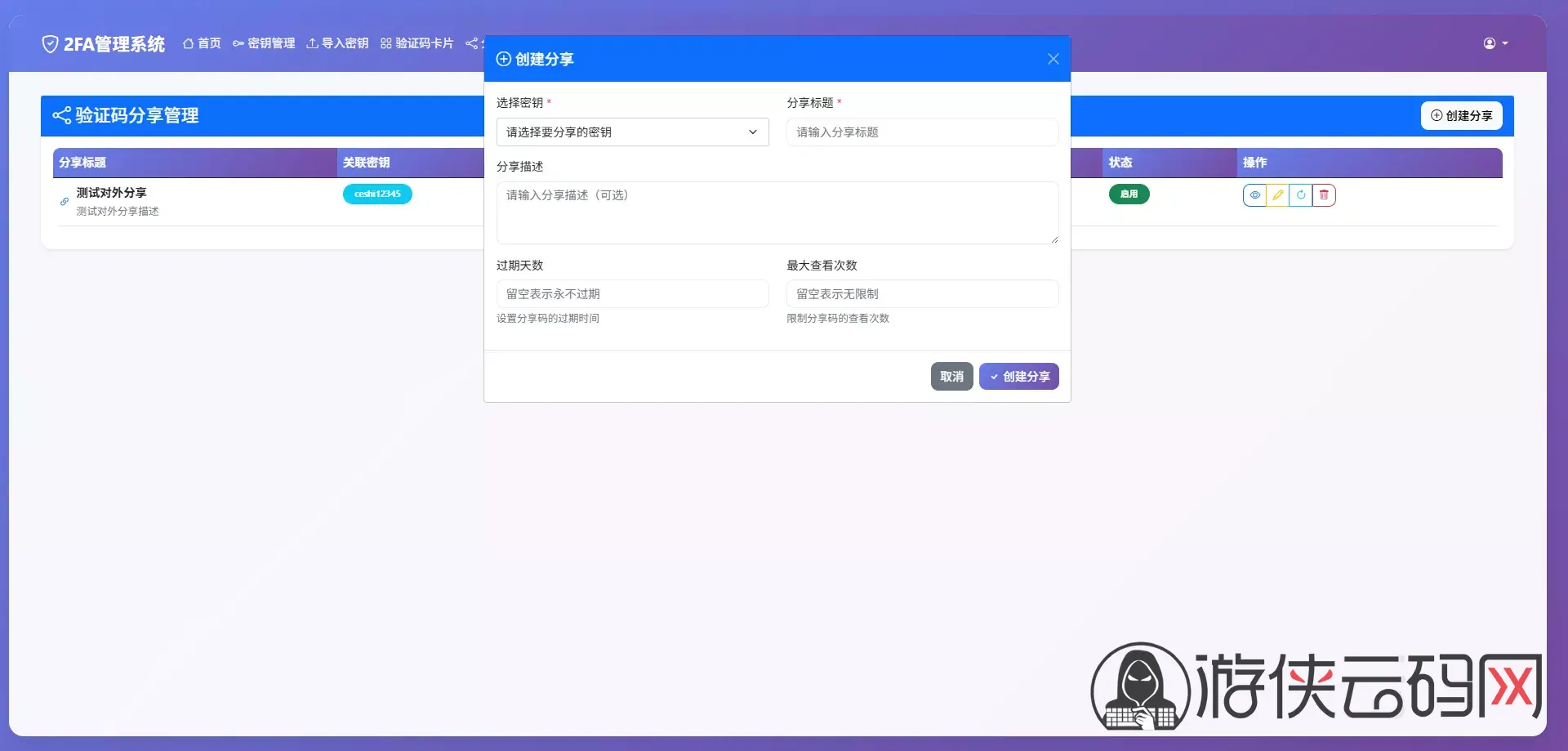Close the 创建分享 dialog
The height and width of the screenshot is (751, 1568).
coord(1053,59)
